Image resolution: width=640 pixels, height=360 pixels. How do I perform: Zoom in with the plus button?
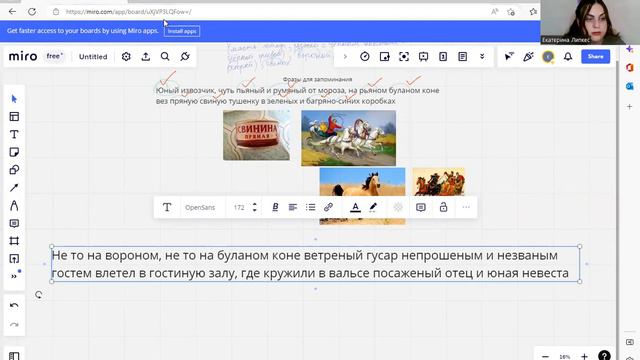(x=584, y=356)
